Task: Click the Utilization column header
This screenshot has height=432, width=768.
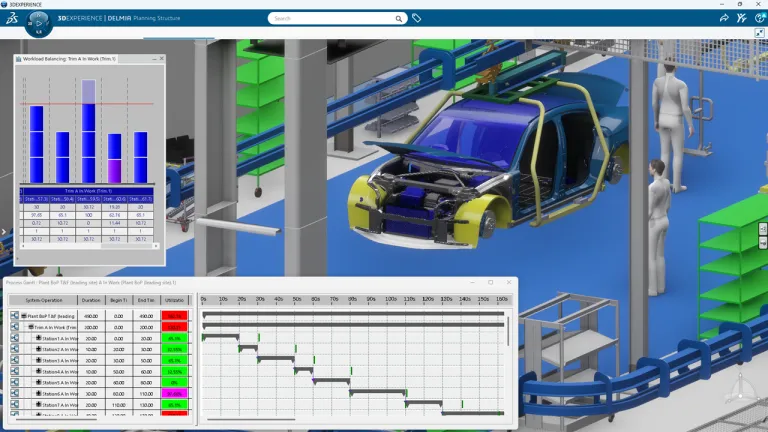Action: [x=174, y=299]
